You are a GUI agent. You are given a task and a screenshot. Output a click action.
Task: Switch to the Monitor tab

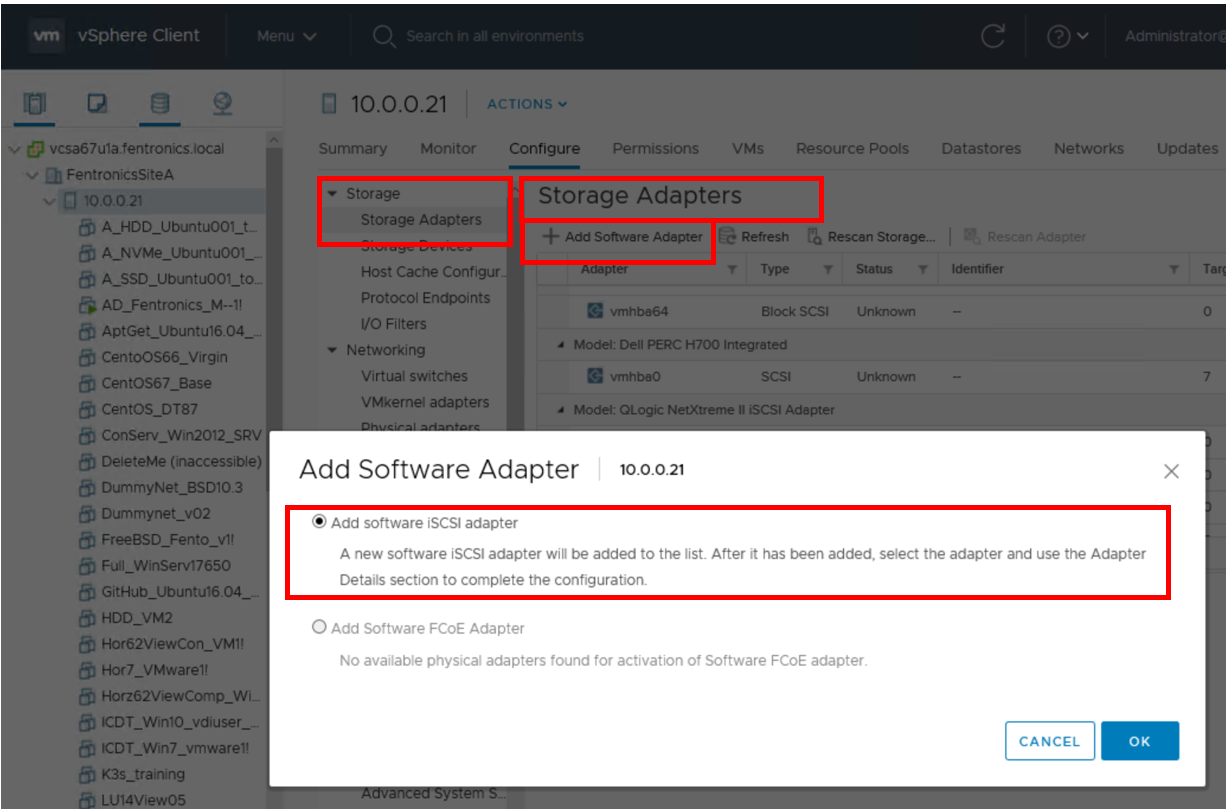coord(448,148)
